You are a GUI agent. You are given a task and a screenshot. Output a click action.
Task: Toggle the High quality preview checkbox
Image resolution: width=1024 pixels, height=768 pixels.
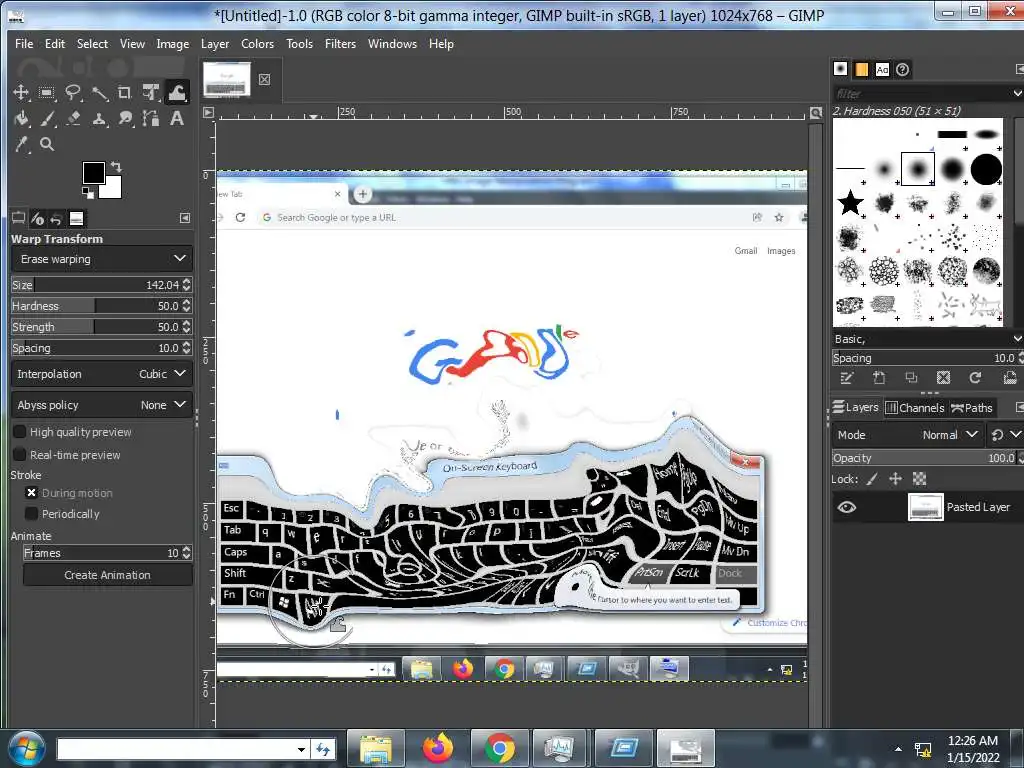click(x=20, y=432)
